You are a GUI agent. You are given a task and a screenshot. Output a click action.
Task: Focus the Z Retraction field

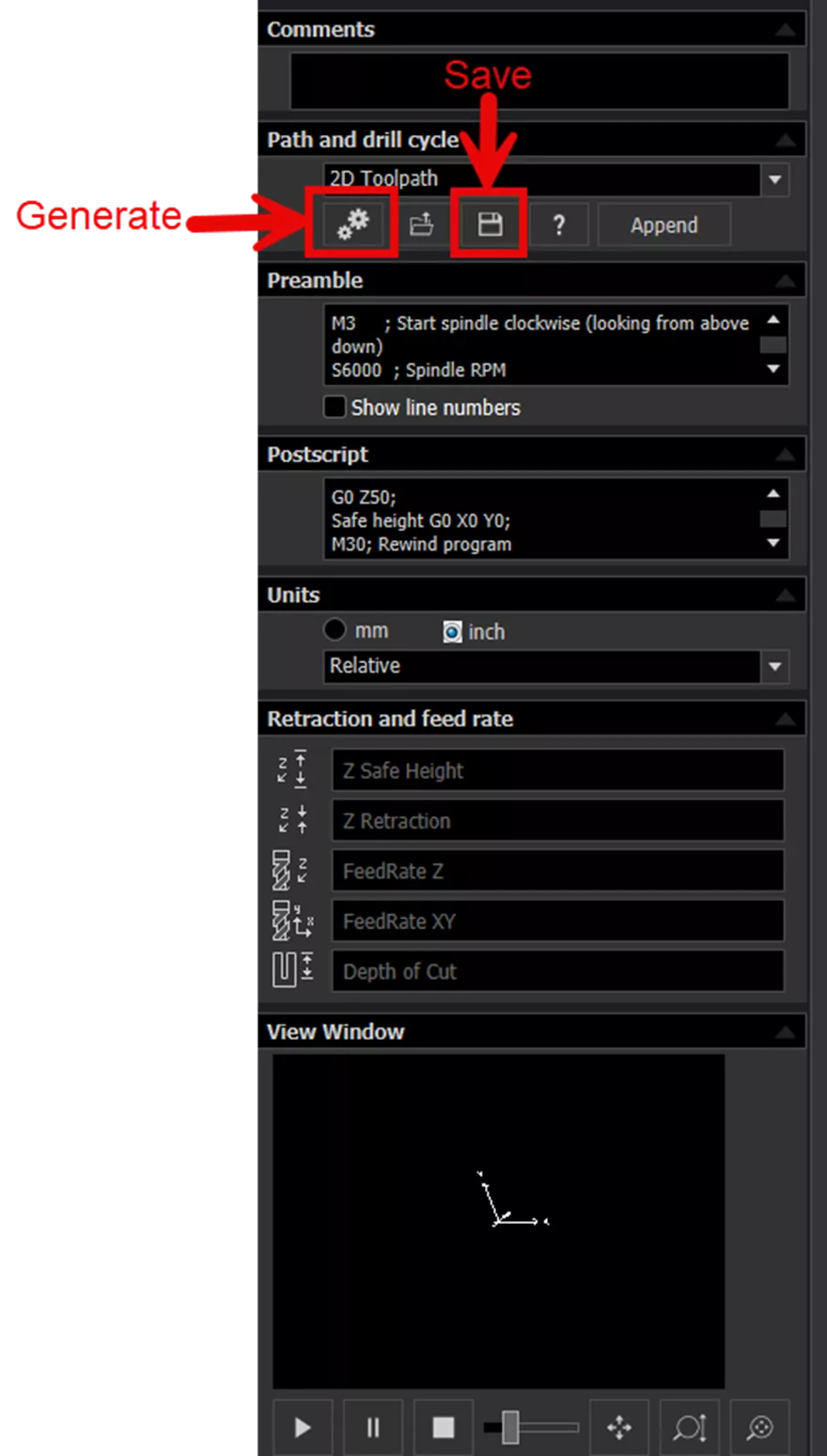pyautogui.click(x=557, y=820)
